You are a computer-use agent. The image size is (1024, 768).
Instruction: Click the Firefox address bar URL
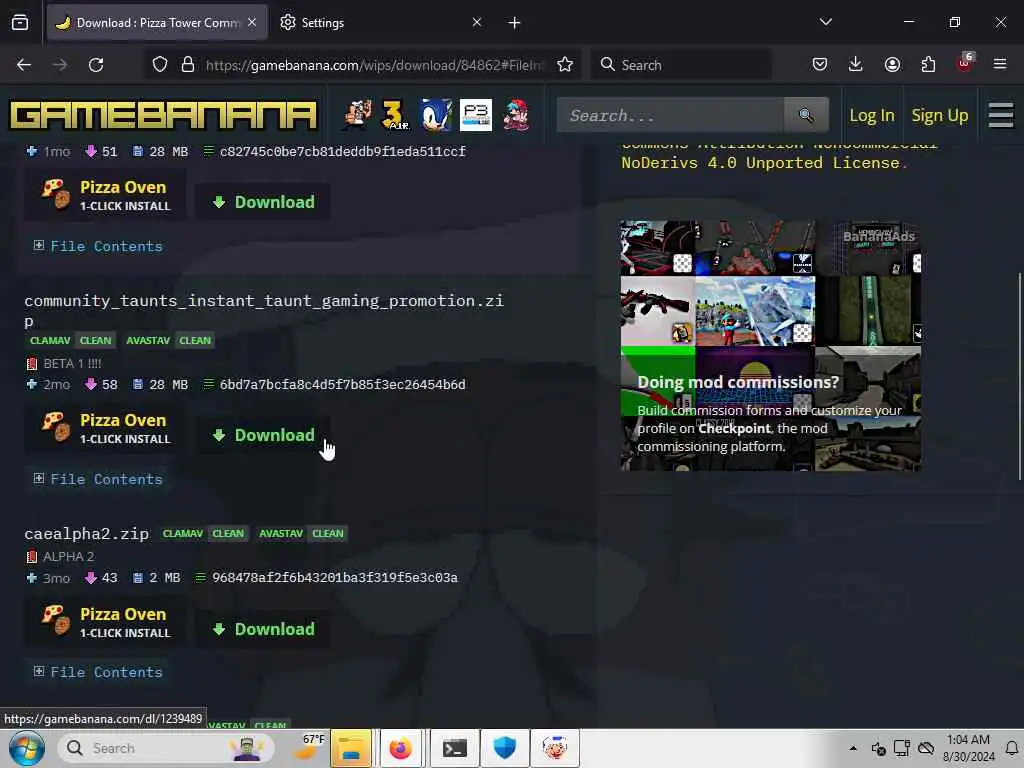point(374,65)
